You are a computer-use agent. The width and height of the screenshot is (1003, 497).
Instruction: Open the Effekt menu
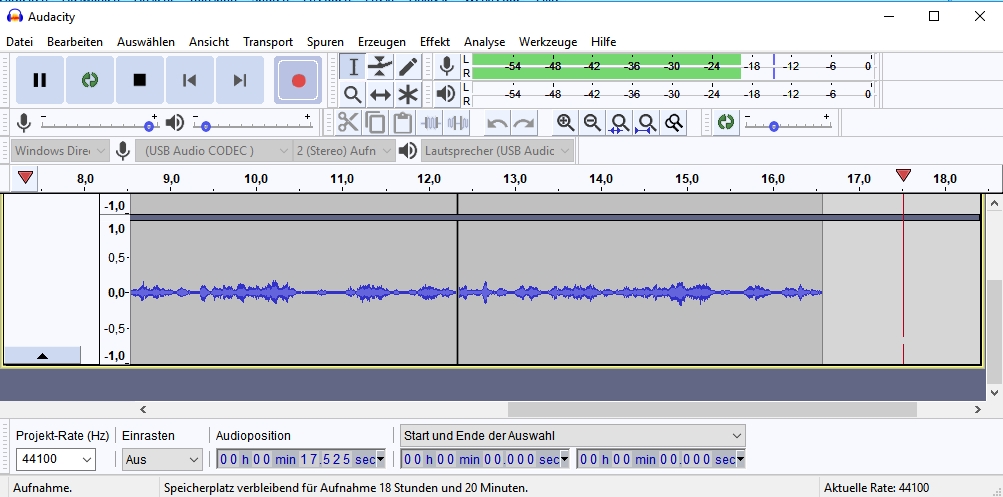(435, 42)
